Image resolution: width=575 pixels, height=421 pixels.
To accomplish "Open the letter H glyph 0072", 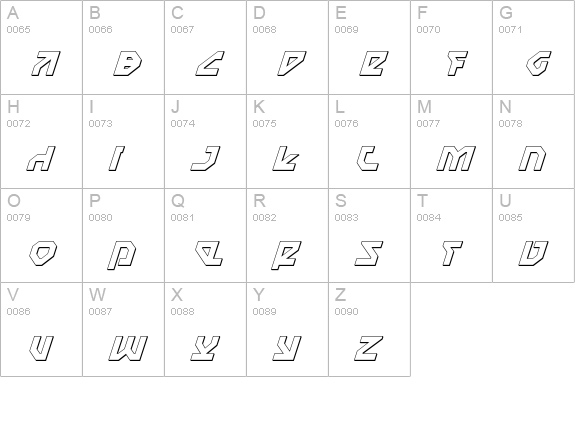I will pyautogui.click(x=41, y=141).
